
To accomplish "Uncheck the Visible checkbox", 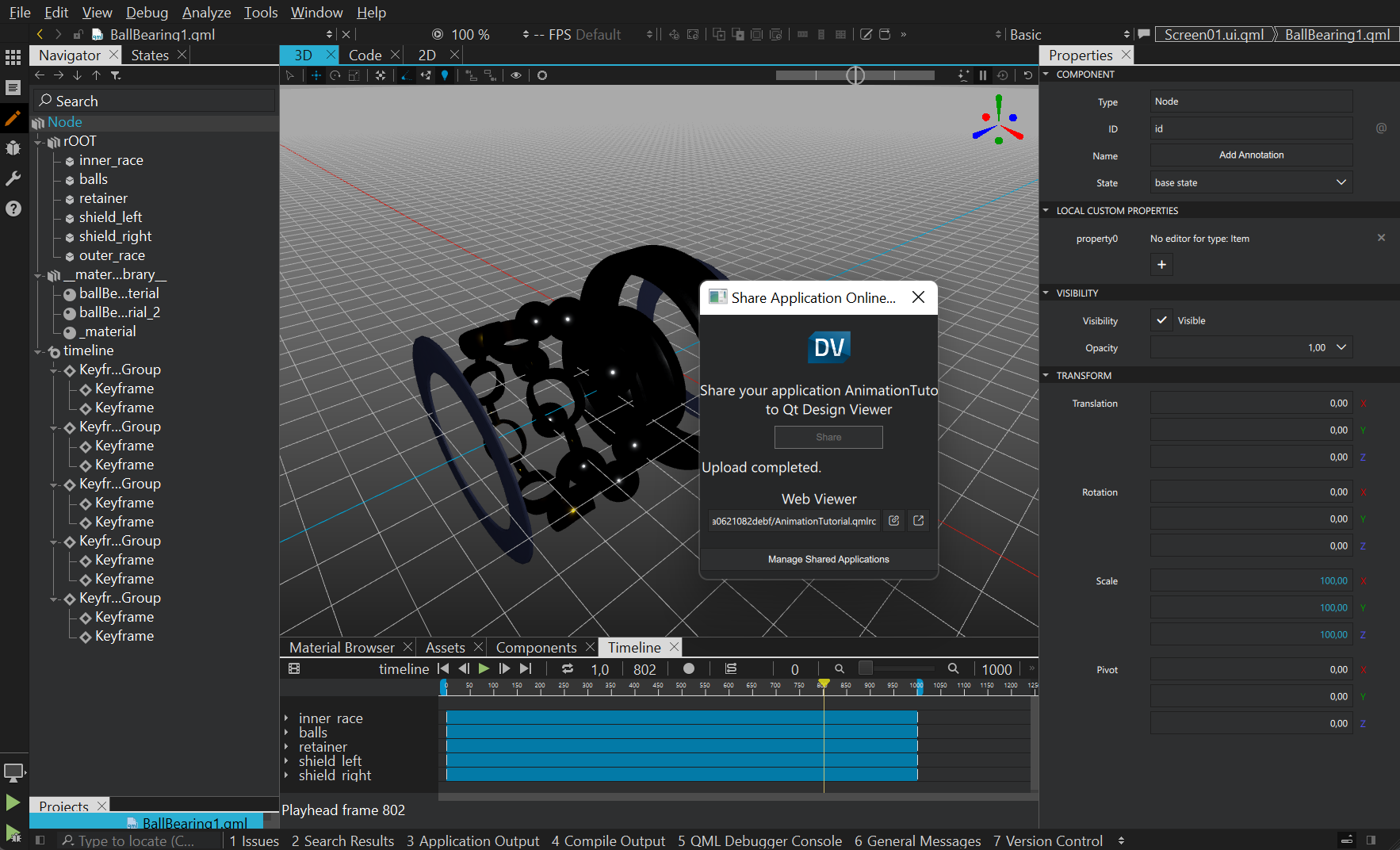I will [x=1161, y=320].
